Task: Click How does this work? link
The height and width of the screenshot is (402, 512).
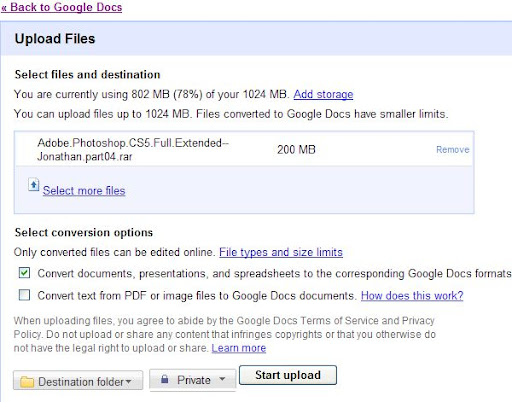Action: (412, 296)
